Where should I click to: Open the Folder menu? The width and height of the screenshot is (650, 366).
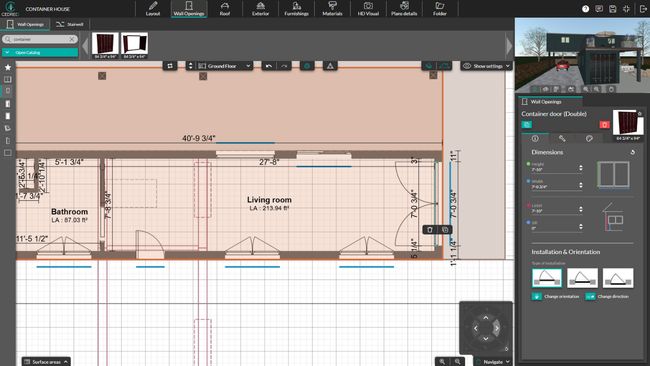pyautogui.click(x=440, y=9)
